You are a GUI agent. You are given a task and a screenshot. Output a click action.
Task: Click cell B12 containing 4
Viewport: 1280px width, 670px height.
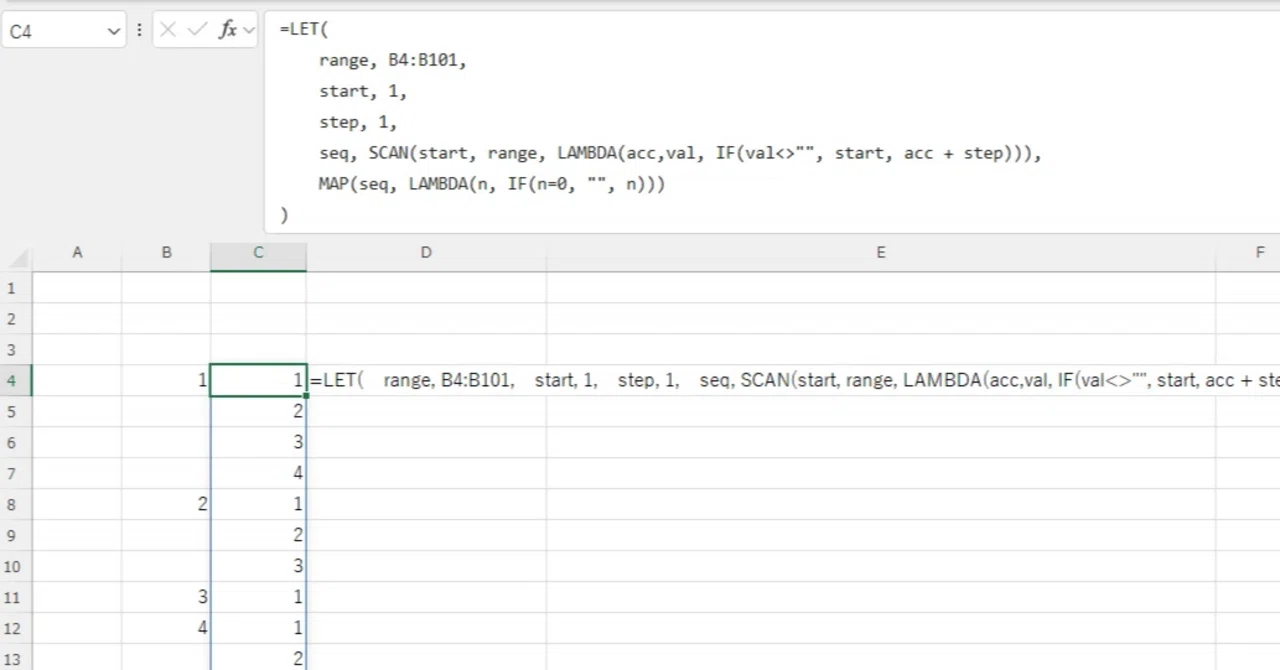point(166,629)
